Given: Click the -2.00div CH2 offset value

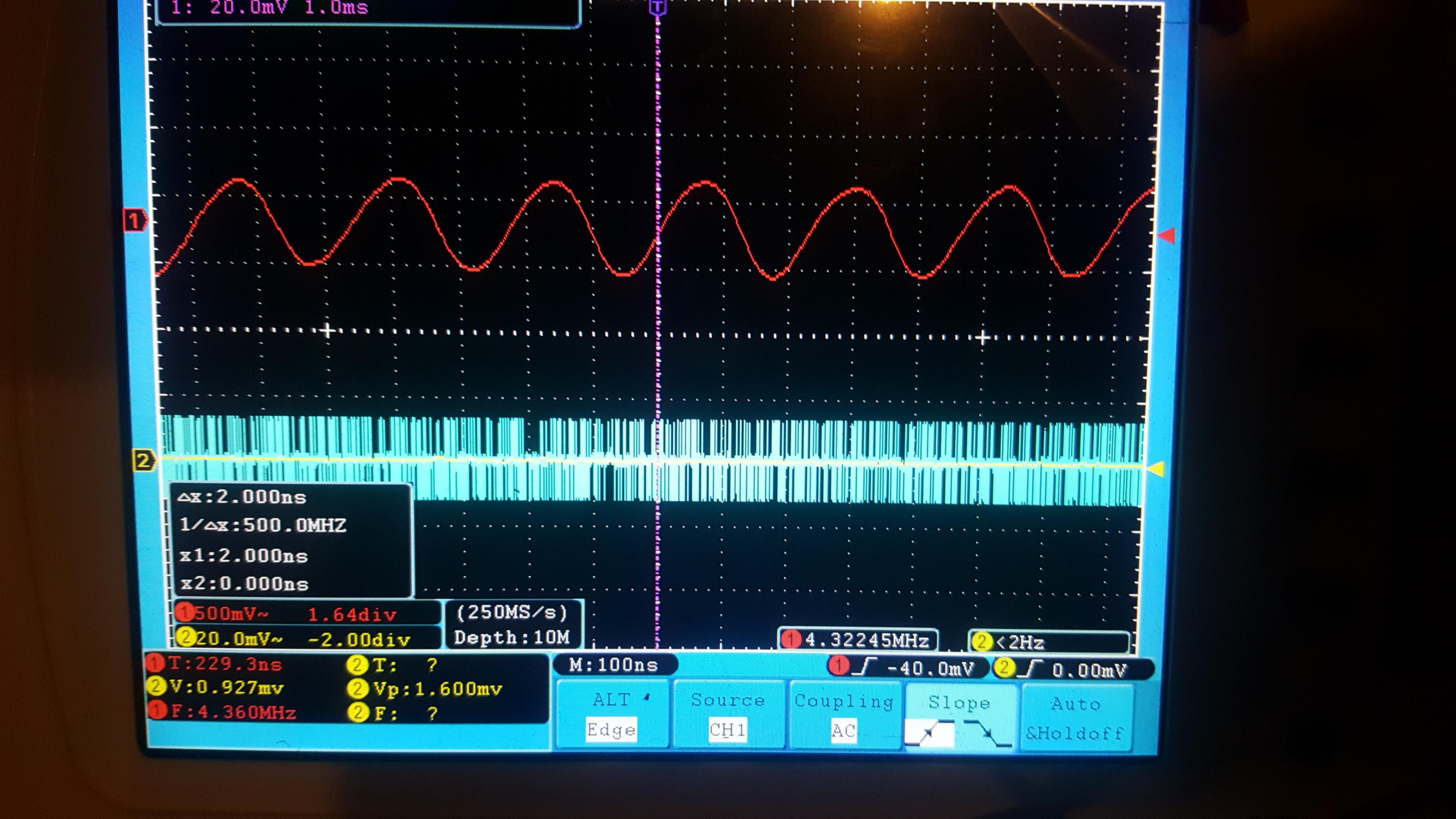Looking at the screenshot, I should [359, 640].
